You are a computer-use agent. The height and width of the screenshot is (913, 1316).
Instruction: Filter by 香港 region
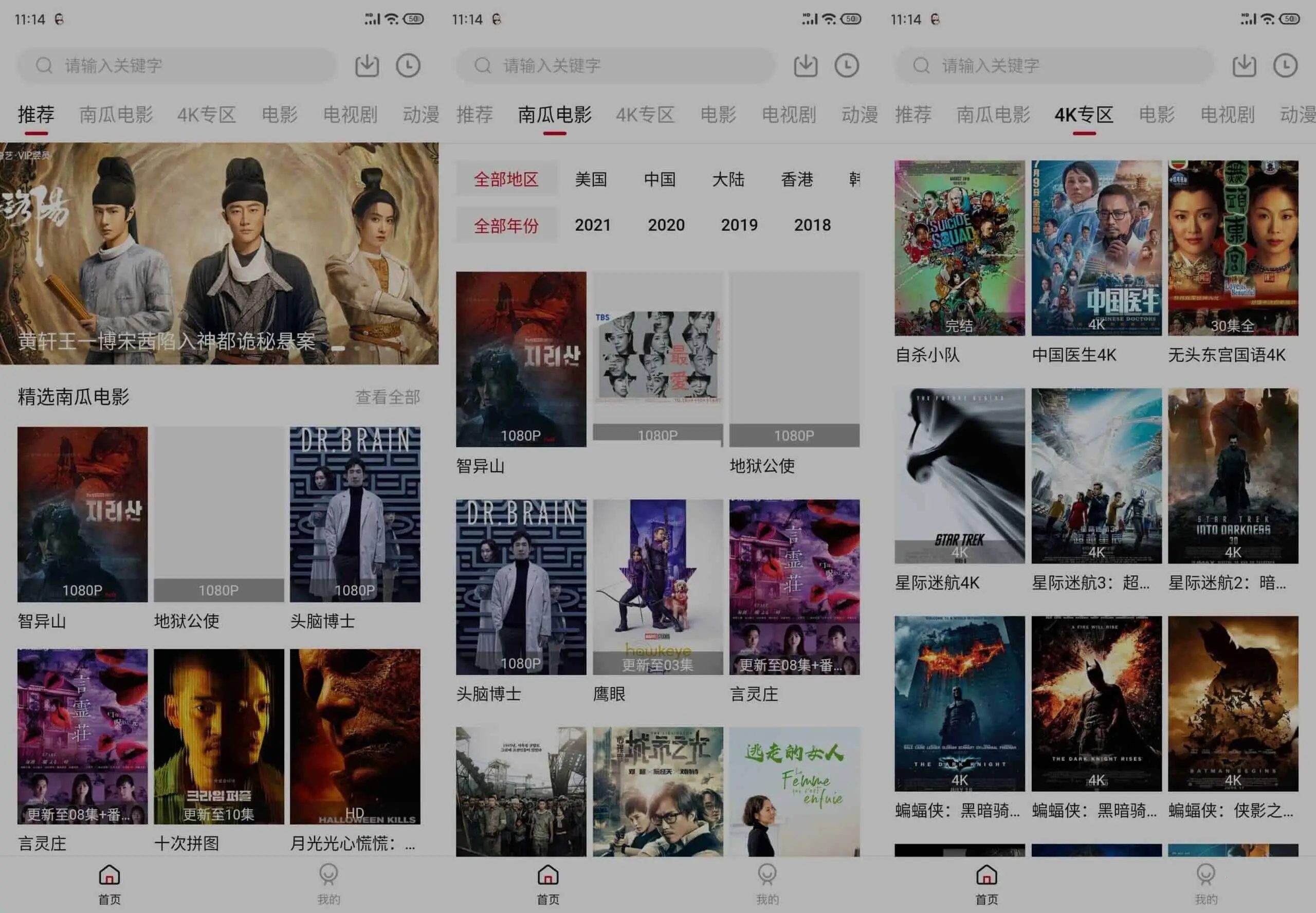point(797,179)
